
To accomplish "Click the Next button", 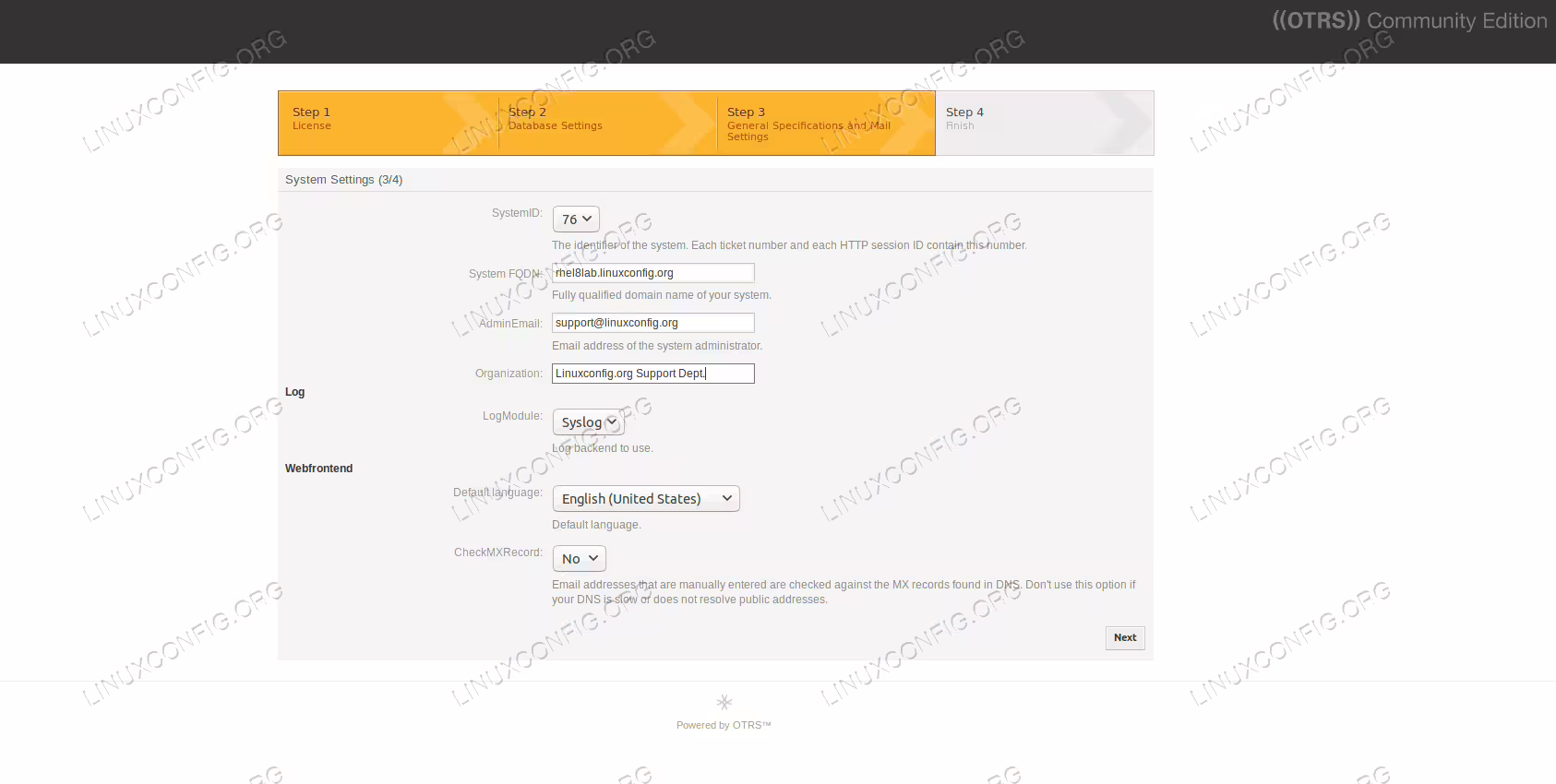I will [x=1125, y=638].
